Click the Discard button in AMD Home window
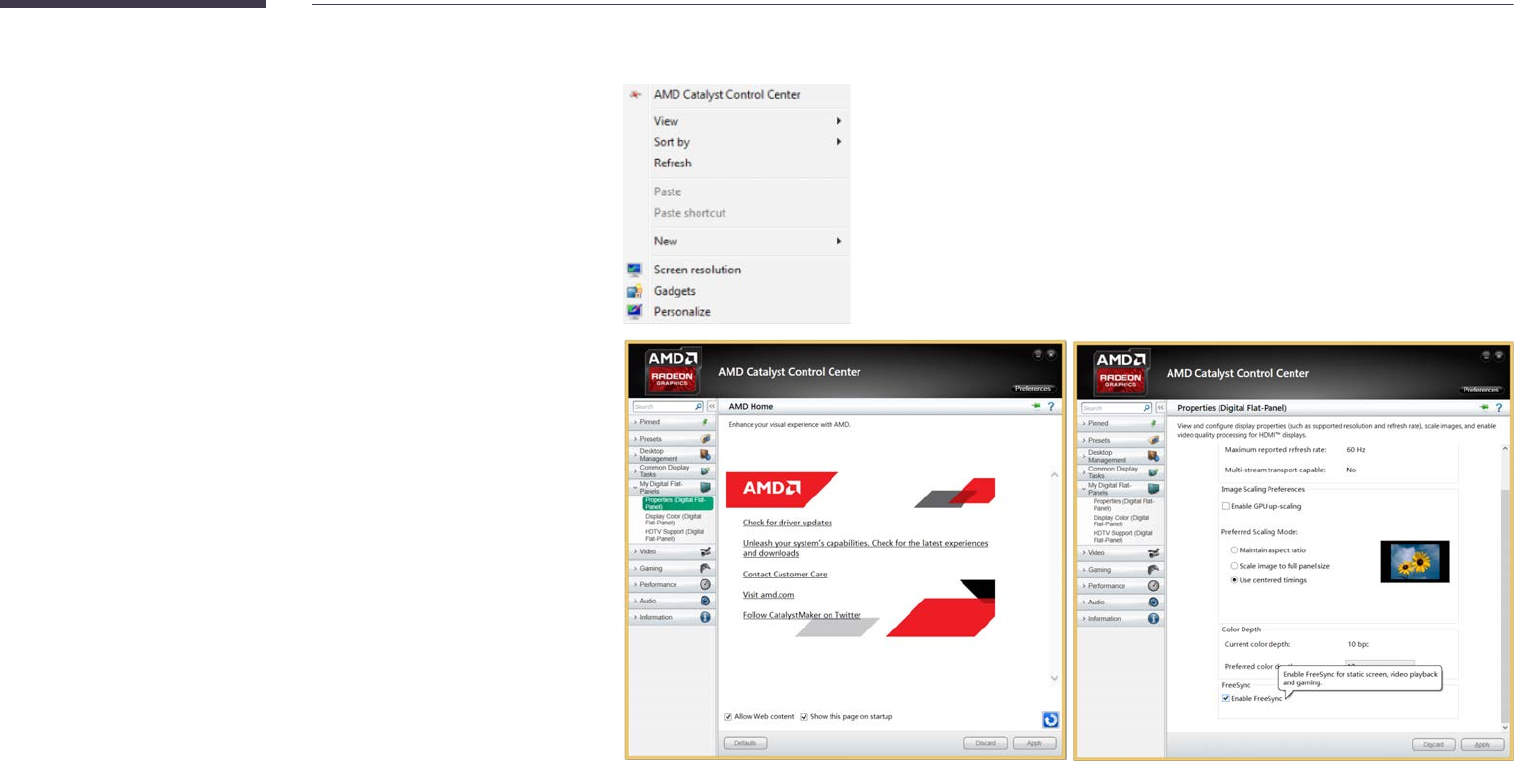 [x=985, y=743]
